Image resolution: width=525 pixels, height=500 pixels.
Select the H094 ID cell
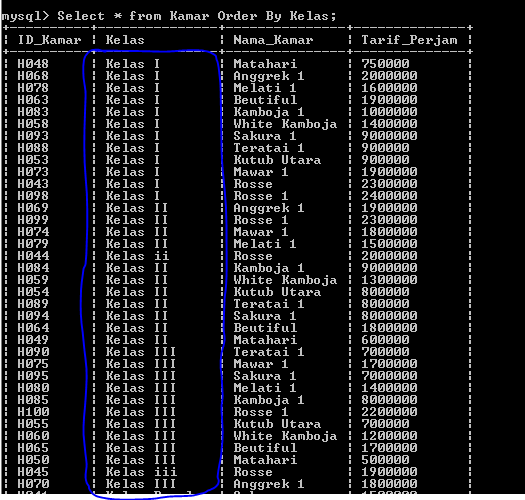(x=33, y=316)
